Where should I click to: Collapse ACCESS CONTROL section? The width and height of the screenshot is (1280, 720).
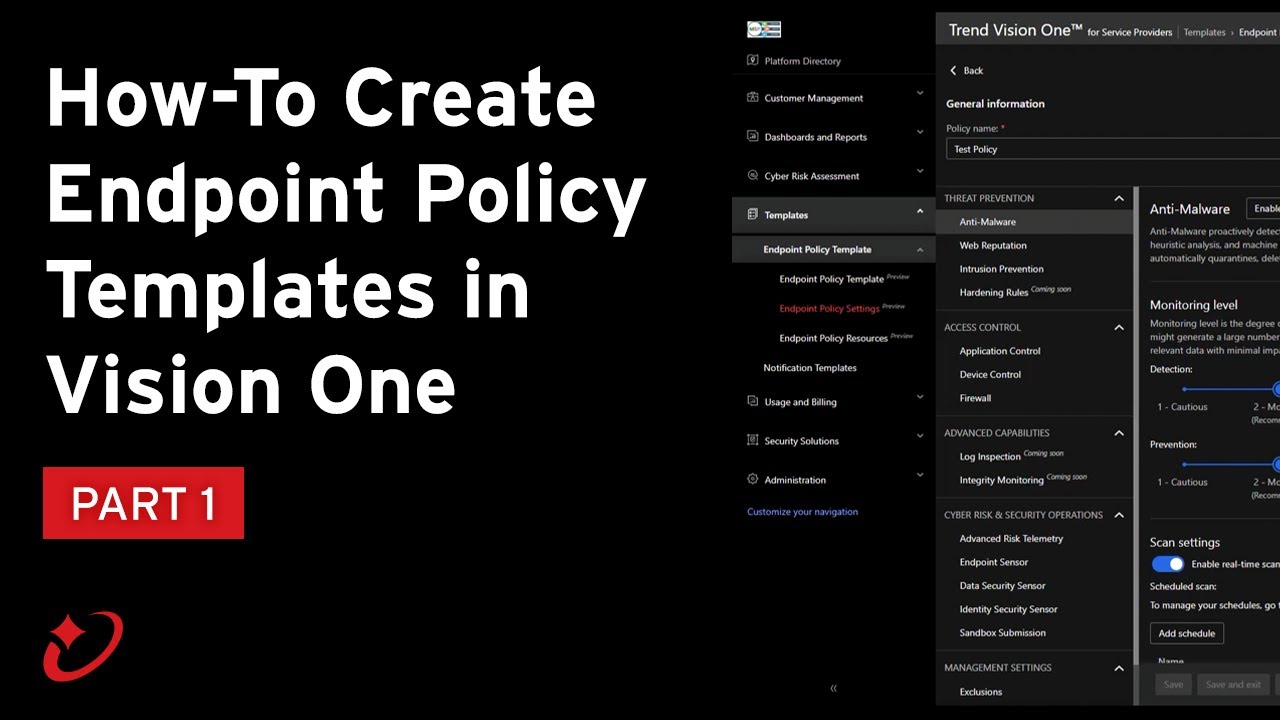tap(1119, 327)
